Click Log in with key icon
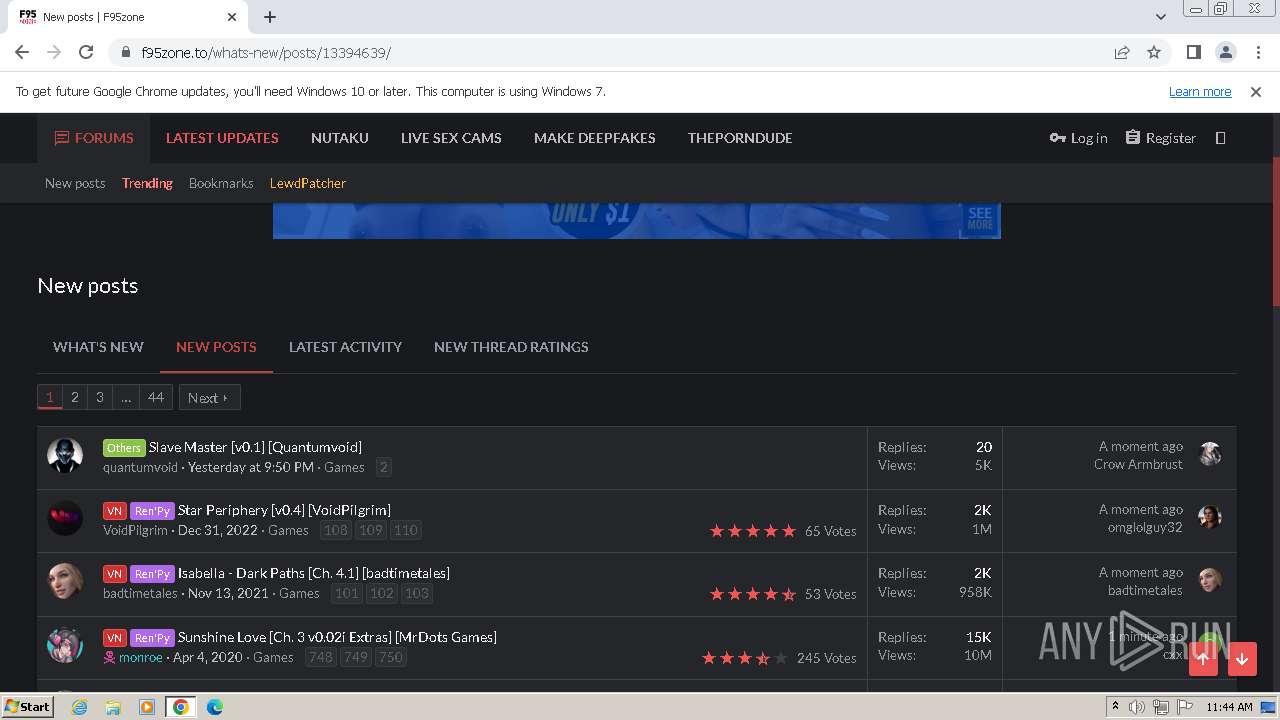 pyautogui.click(x=1078, y=138)
